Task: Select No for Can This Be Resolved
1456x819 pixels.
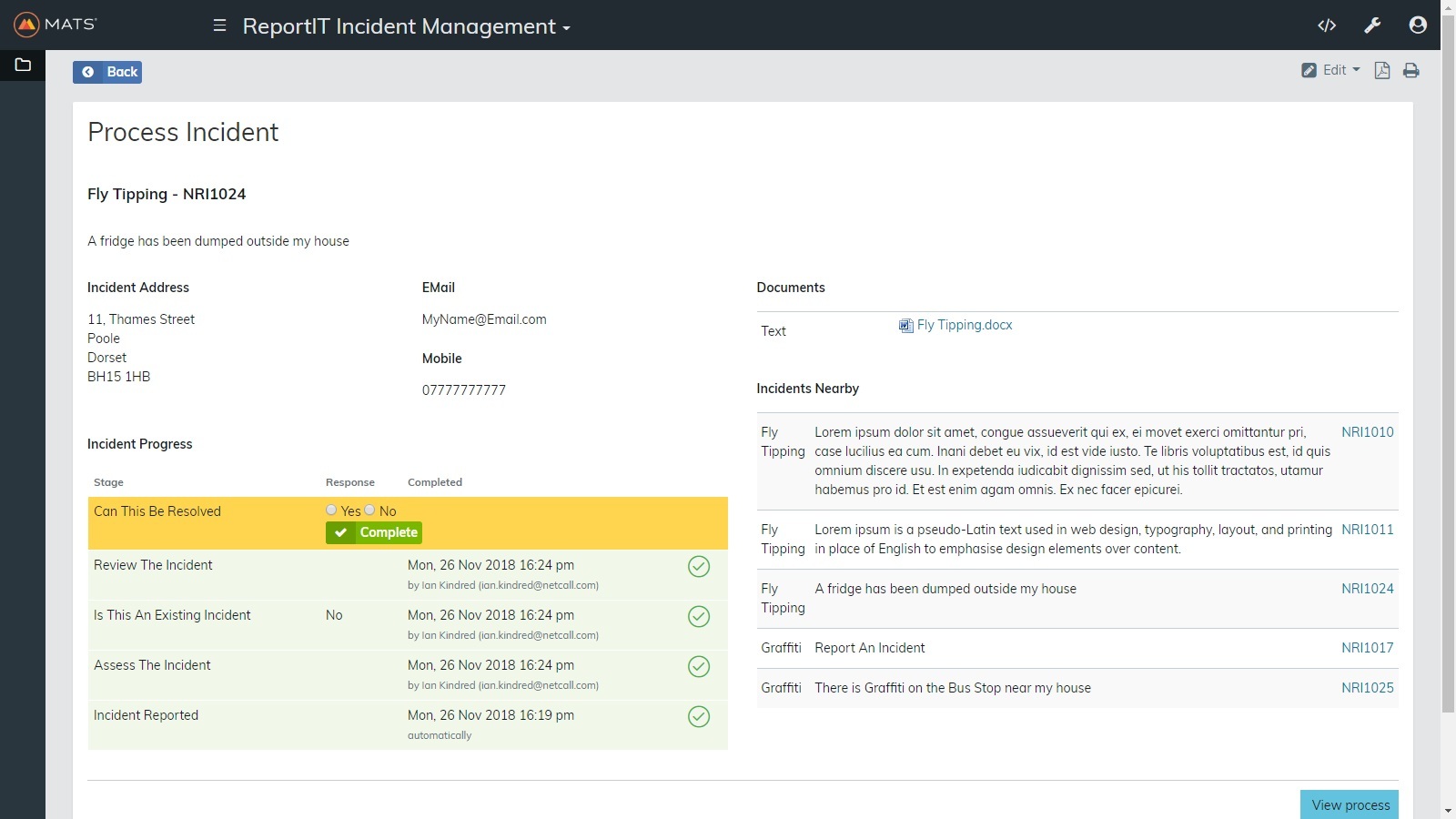Action: (369, 511)
